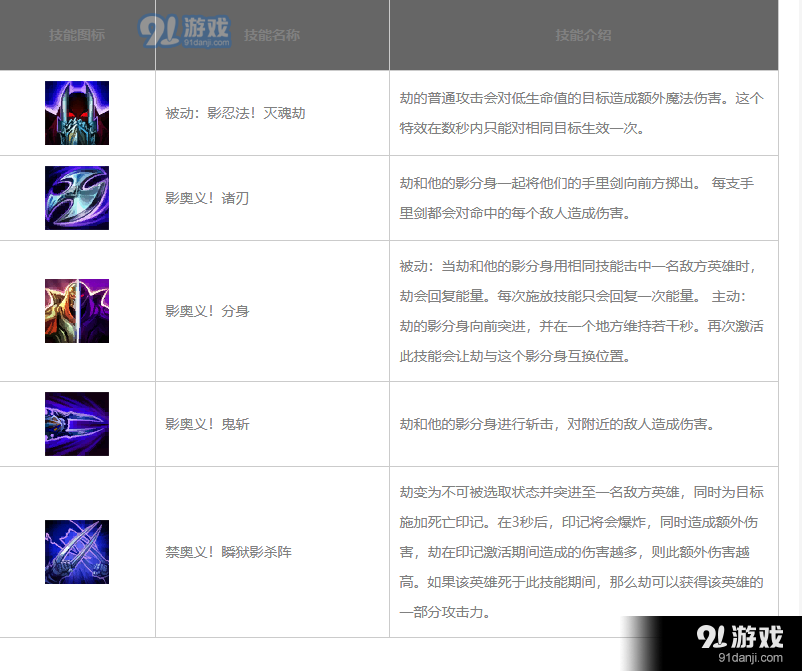
Task: Click the purple blade icon second from top
Action: point(76,197)
